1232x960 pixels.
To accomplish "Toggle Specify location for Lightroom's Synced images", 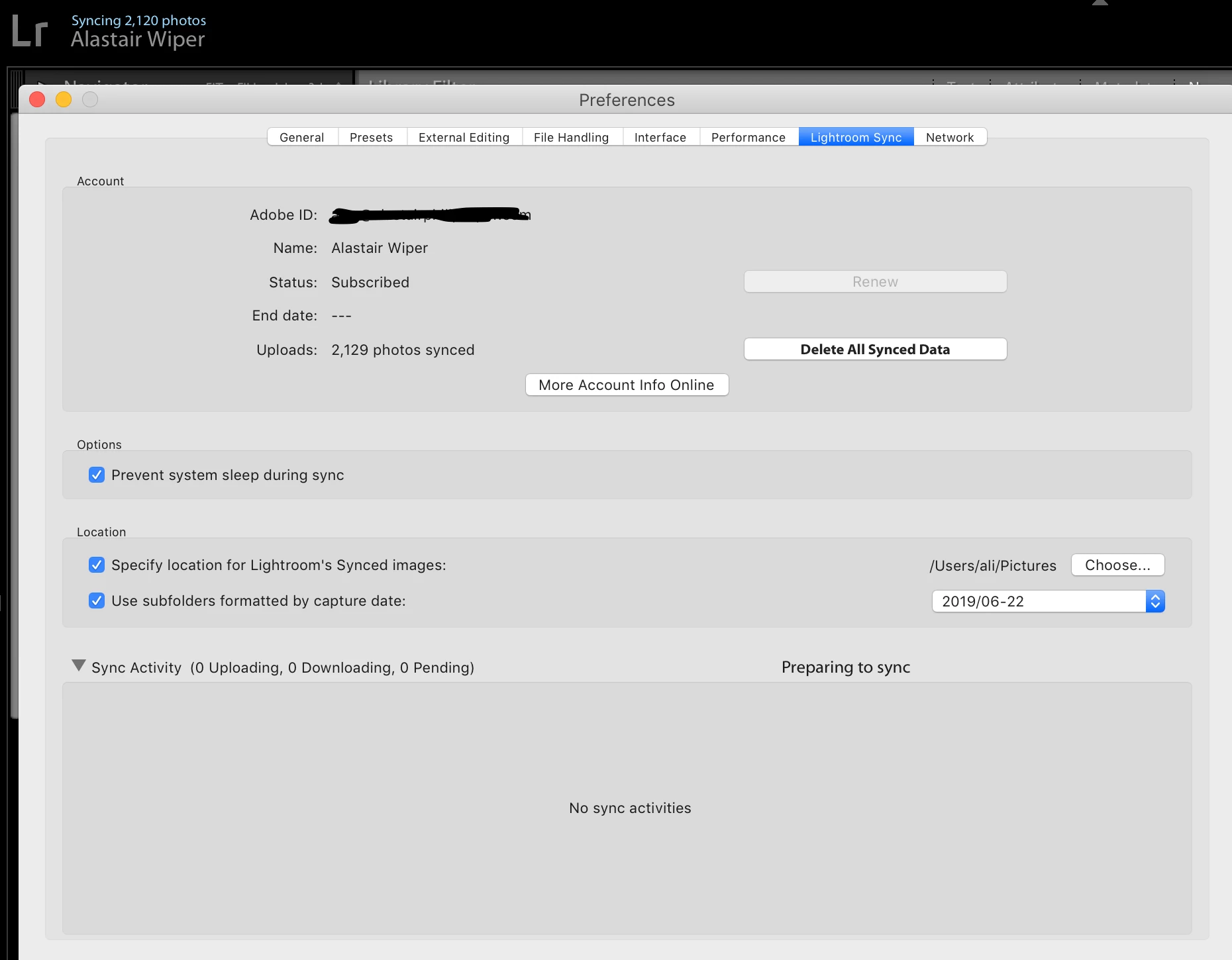I will (97, 565).
